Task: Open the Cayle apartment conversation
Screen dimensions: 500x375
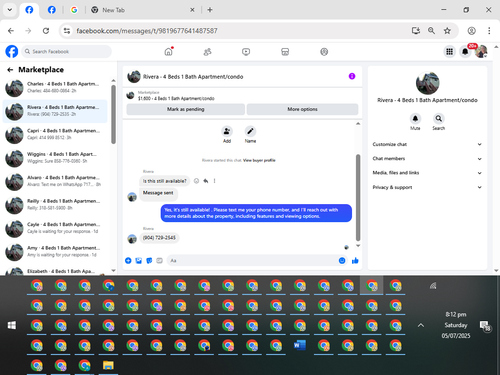Action: 55,228
